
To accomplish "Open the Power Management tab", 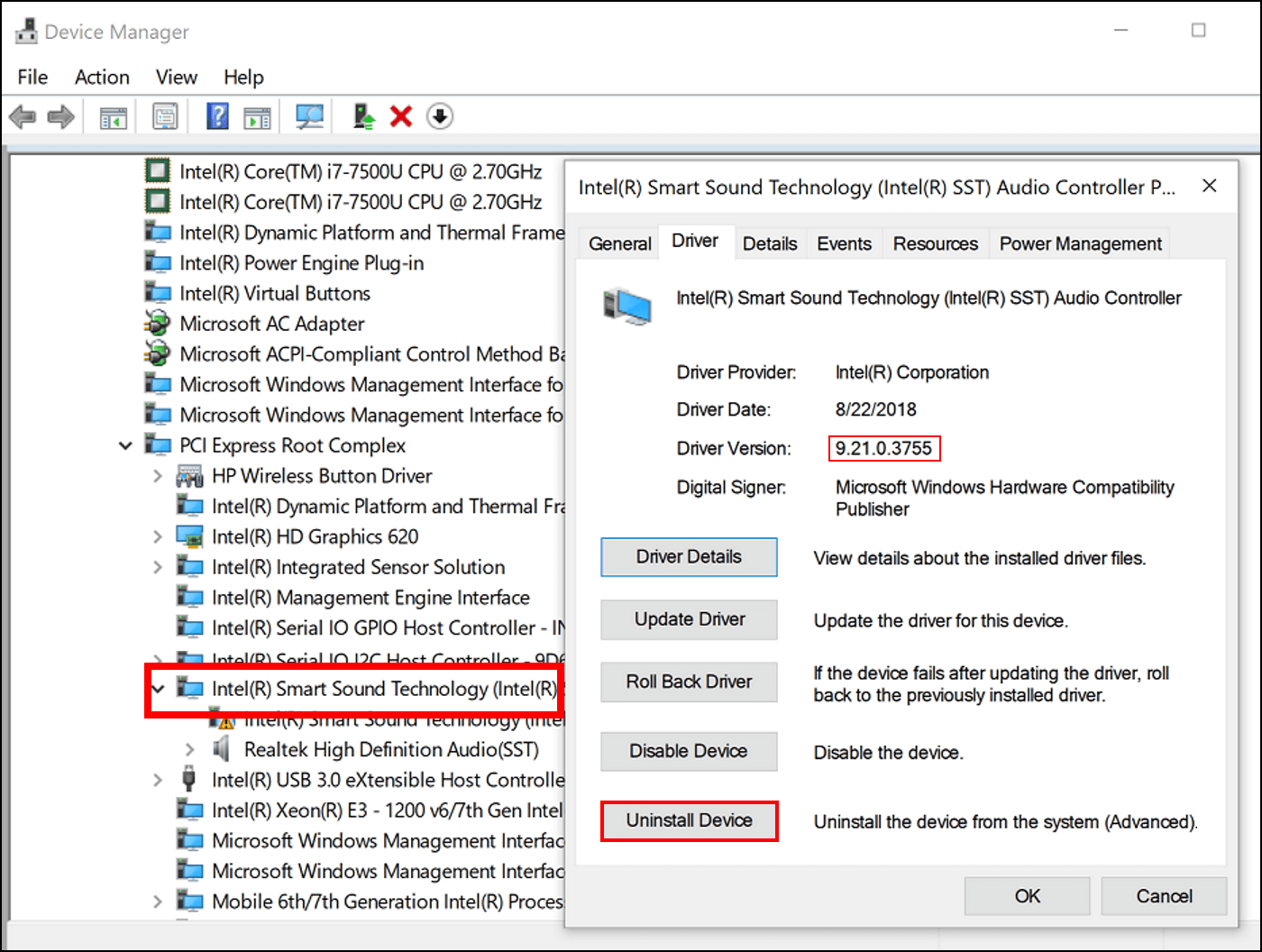I will pyautogui.click(x=1080, y=243).
